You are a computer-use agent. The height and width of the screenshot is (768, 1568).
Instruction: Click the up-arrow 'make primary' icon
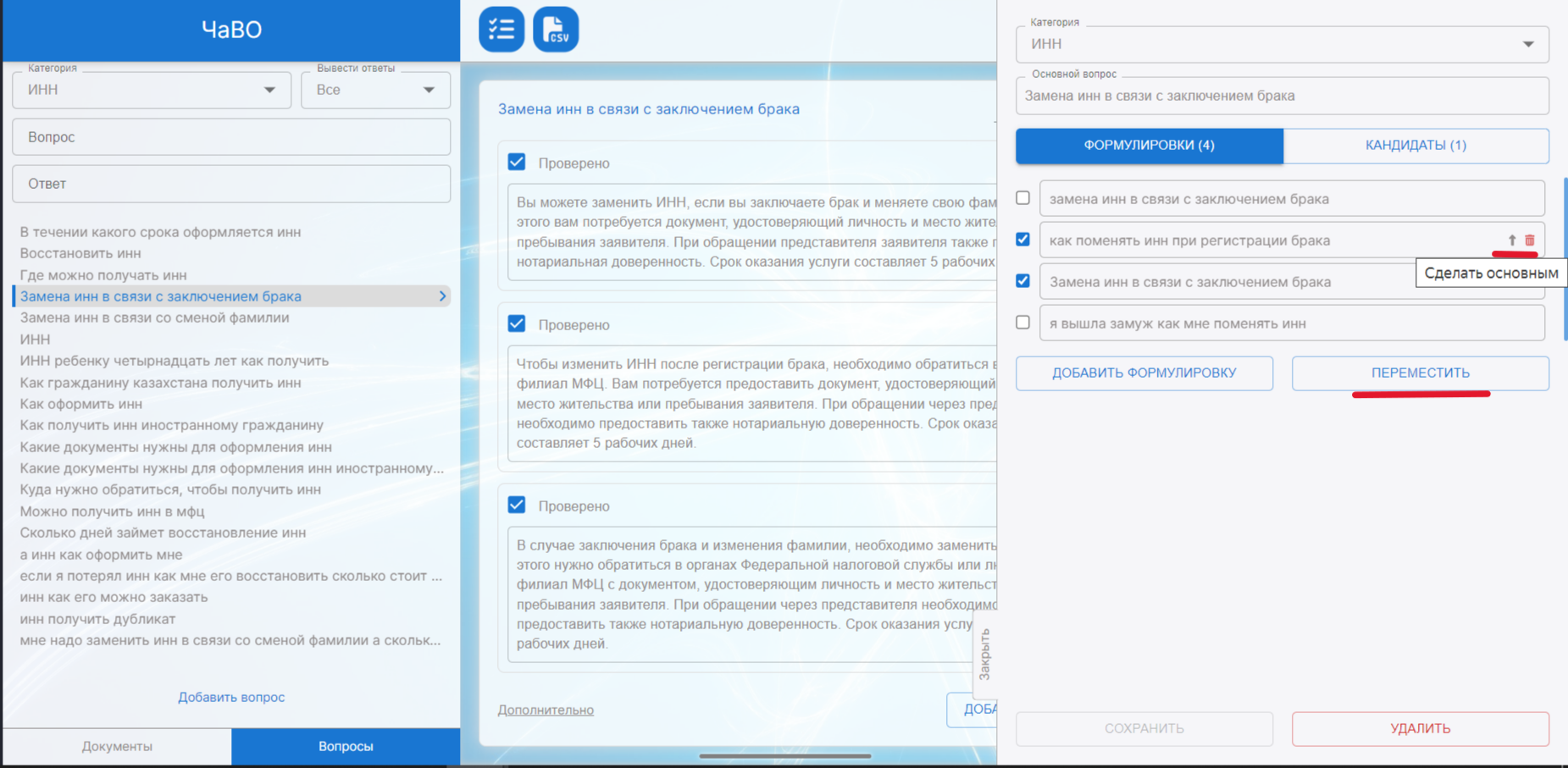coord(1512,240)
